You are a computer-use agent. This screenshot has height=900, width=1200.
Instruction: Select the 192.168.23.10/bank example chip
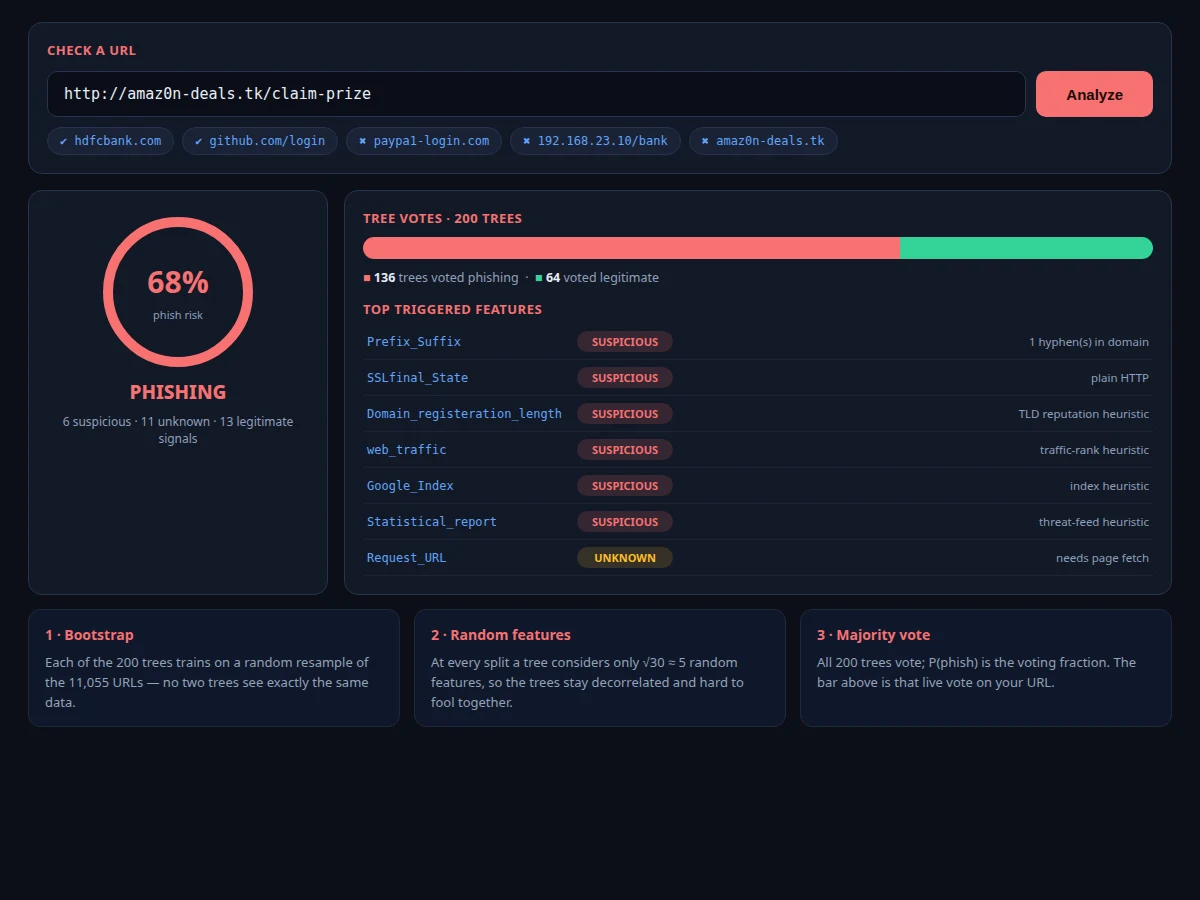(595, 141)
